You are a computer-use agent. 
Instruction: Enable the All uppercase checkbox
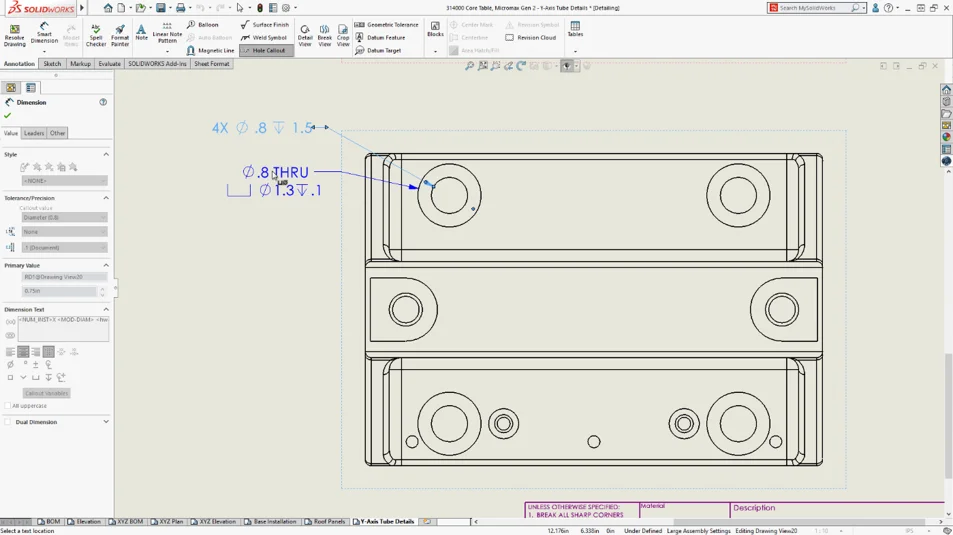tap(8, 406)
